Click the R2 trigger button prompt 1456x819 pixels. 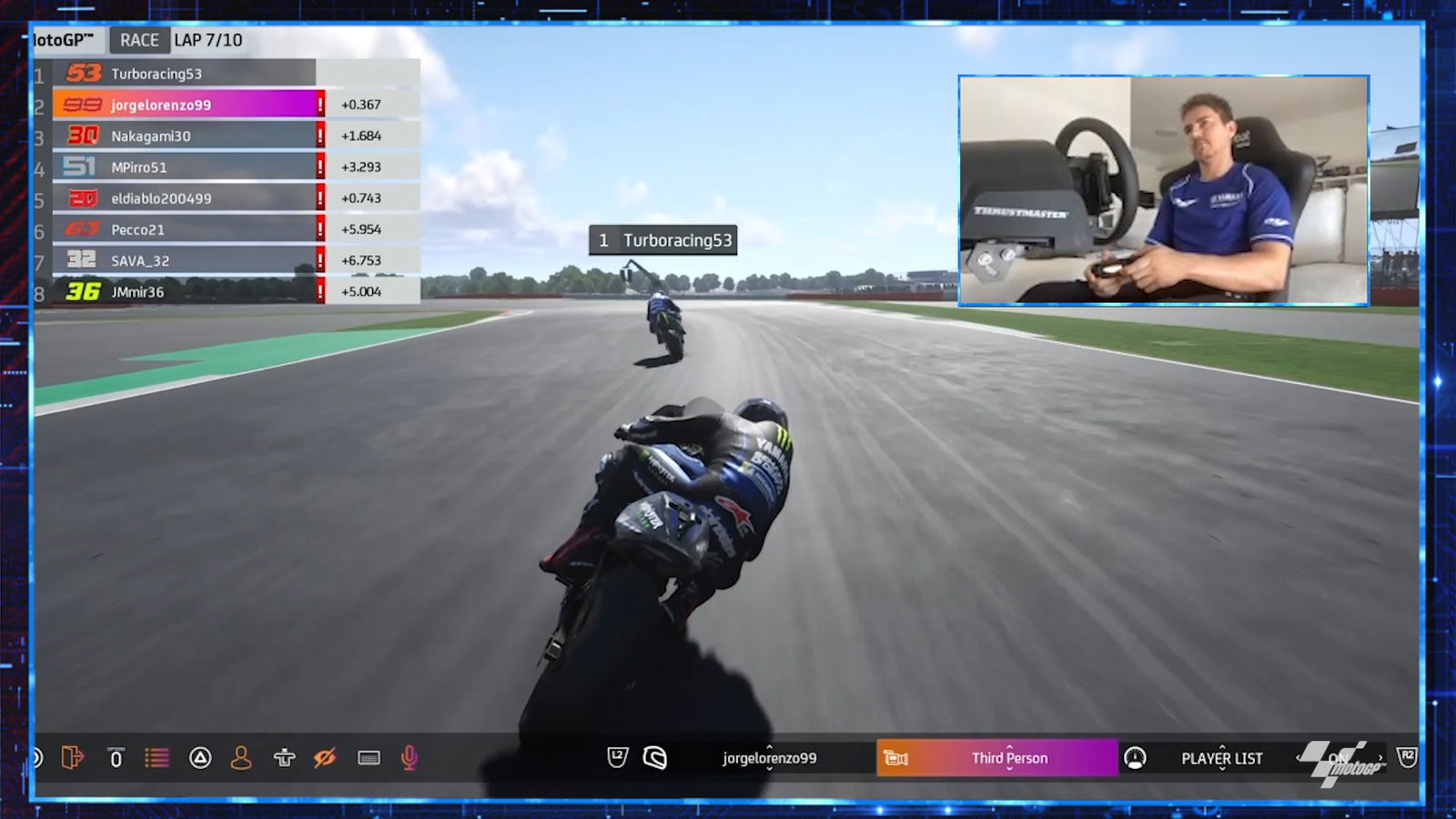tap(1406, 757)
